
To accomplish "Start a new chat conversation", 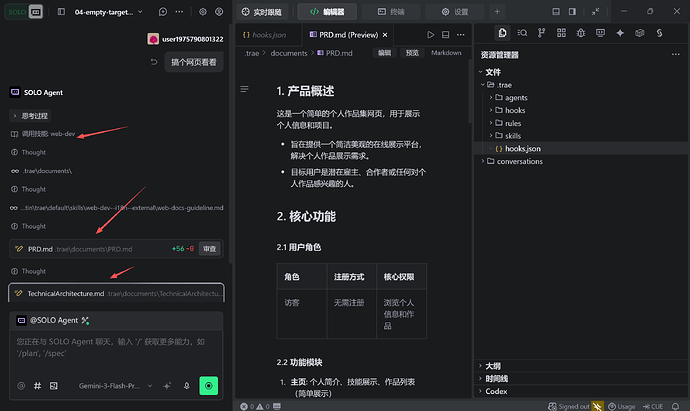I will (163, 12).
